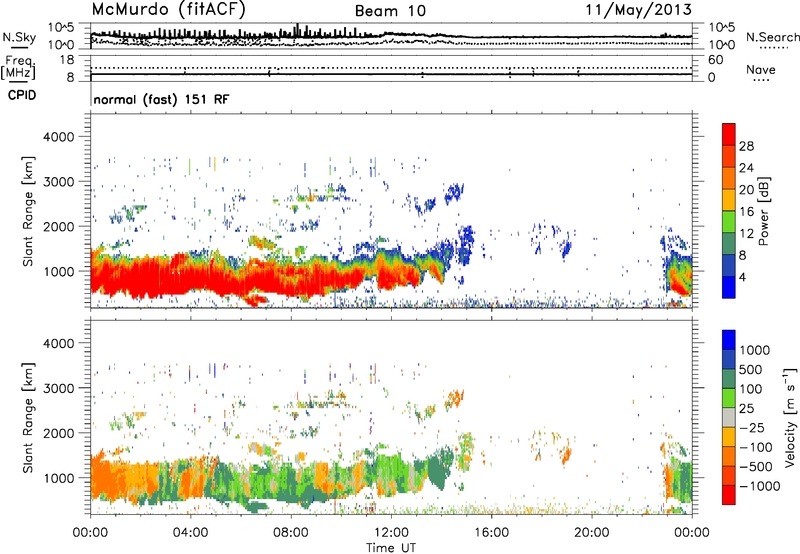Click the 2000 tick in velocity panel
This screenshot has height=554, width=800.
[x=58, y=433]
